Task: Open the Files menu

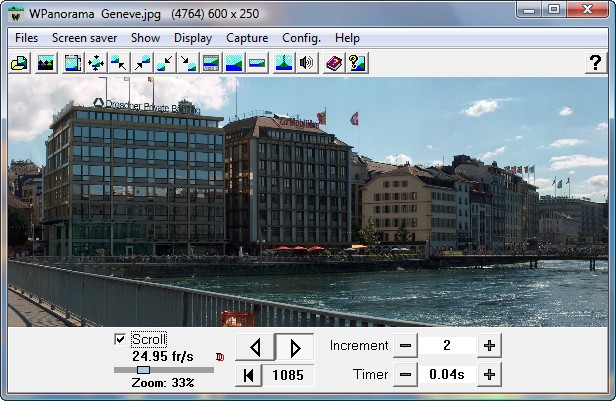Action: (x=26, y=38)
